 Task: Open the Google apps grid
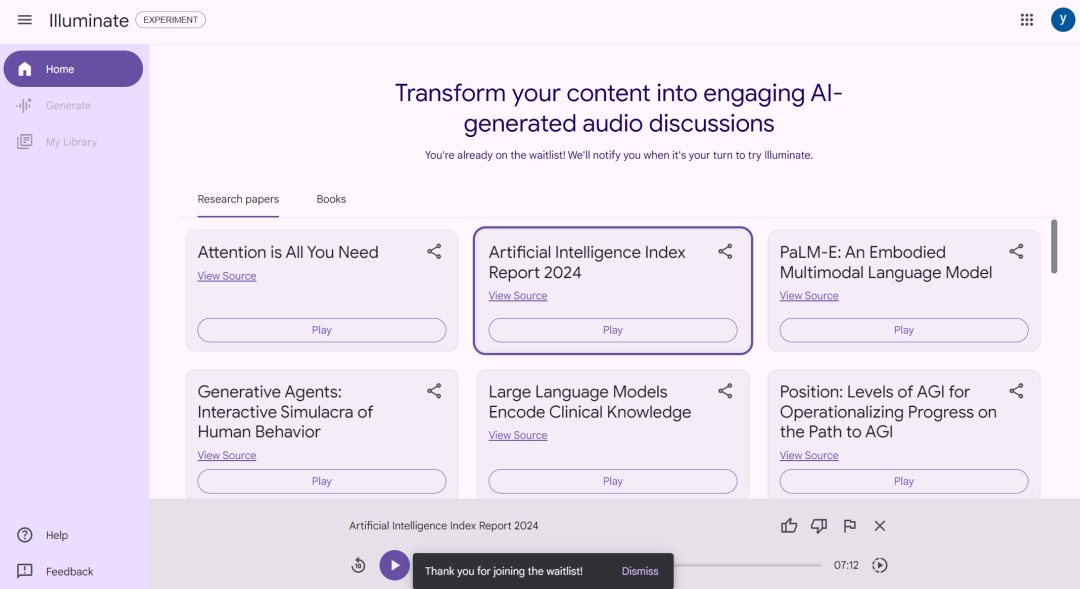[x=1026, y=20]
